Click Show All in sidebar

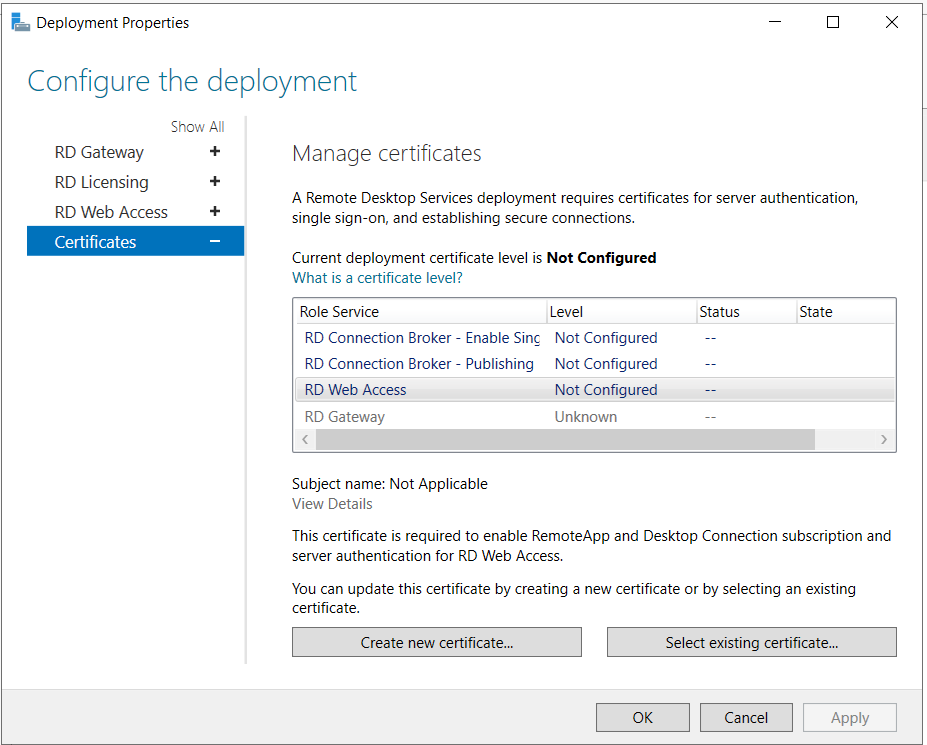pos(197,127)
